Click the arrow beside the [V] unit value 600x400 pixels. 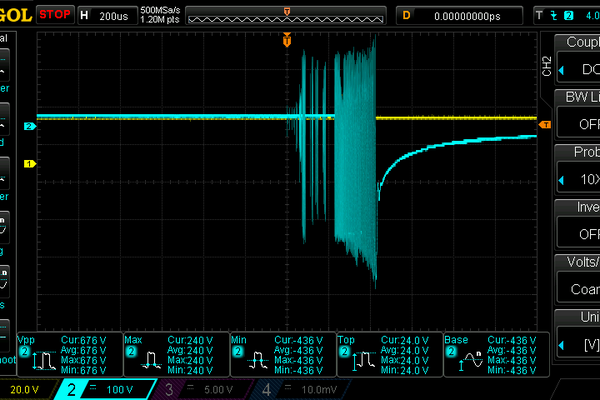561,345
